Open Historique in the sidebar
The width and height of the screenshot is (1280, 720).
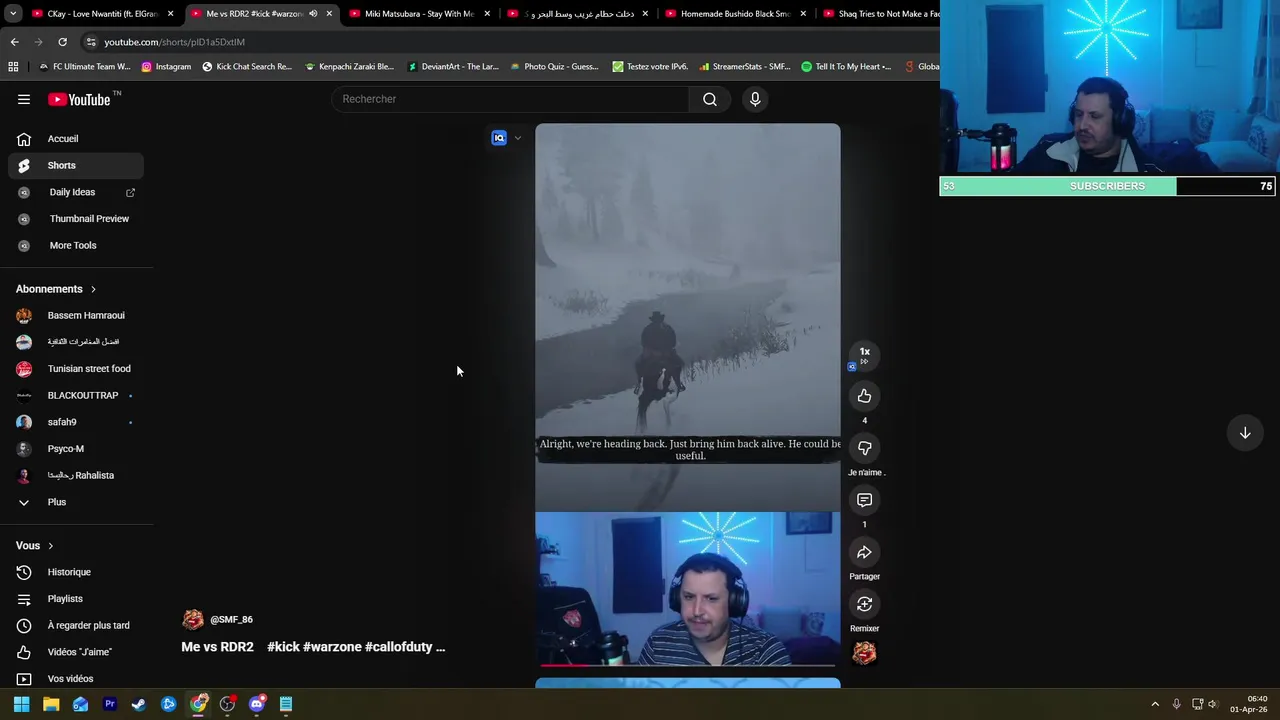pos(76,572)
